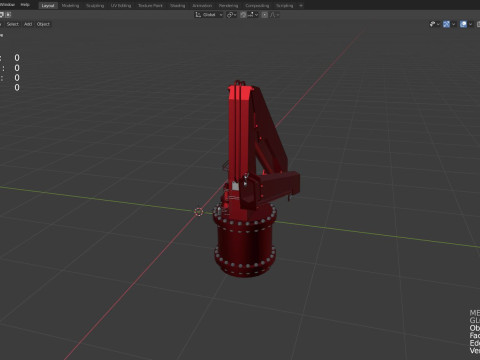Switch to the UV Editing workspace
This screenshot has height=360, width=480.
pyautogui.click(x=121, y=5)
